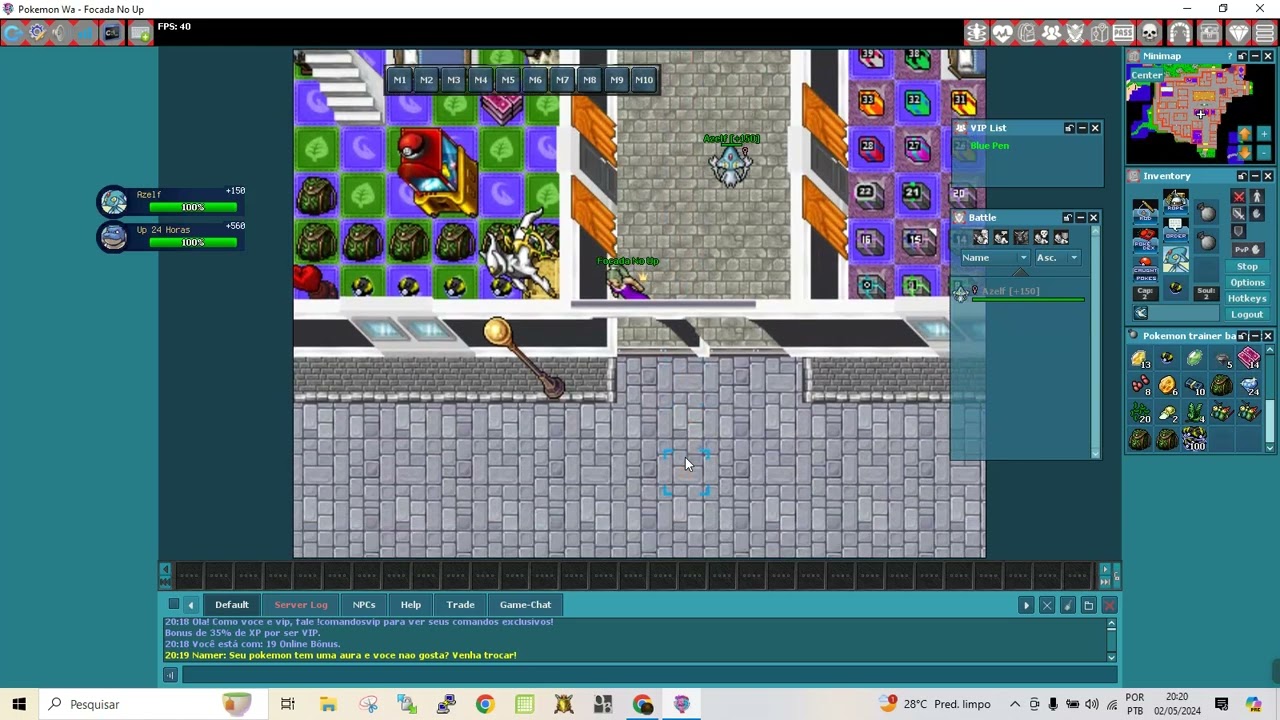1280x720 pixels.
Task: Open the Help chat tab
Action: tap(410, 605)
